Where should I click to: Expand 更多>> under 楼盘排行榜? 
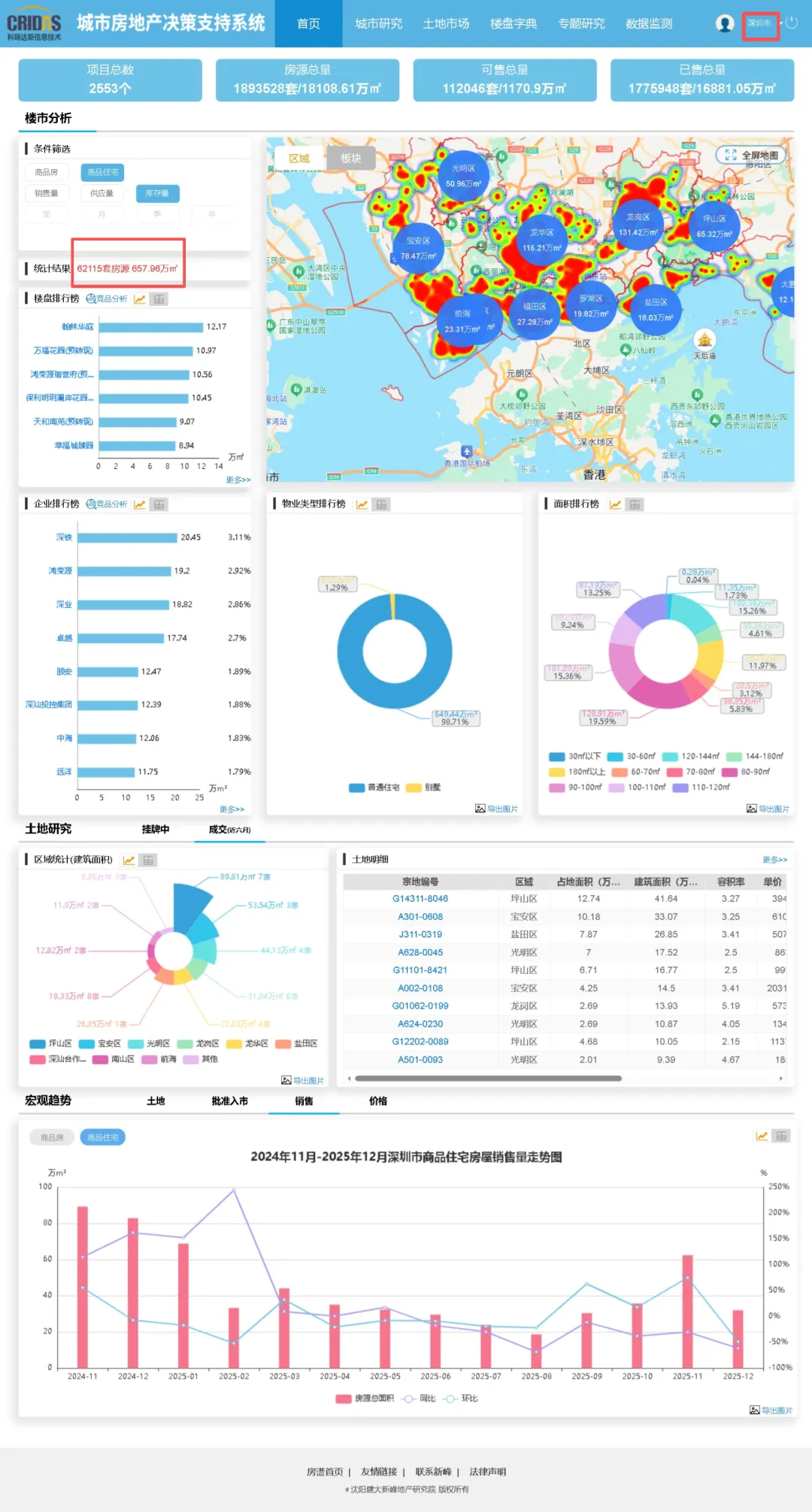click(238, 479)
